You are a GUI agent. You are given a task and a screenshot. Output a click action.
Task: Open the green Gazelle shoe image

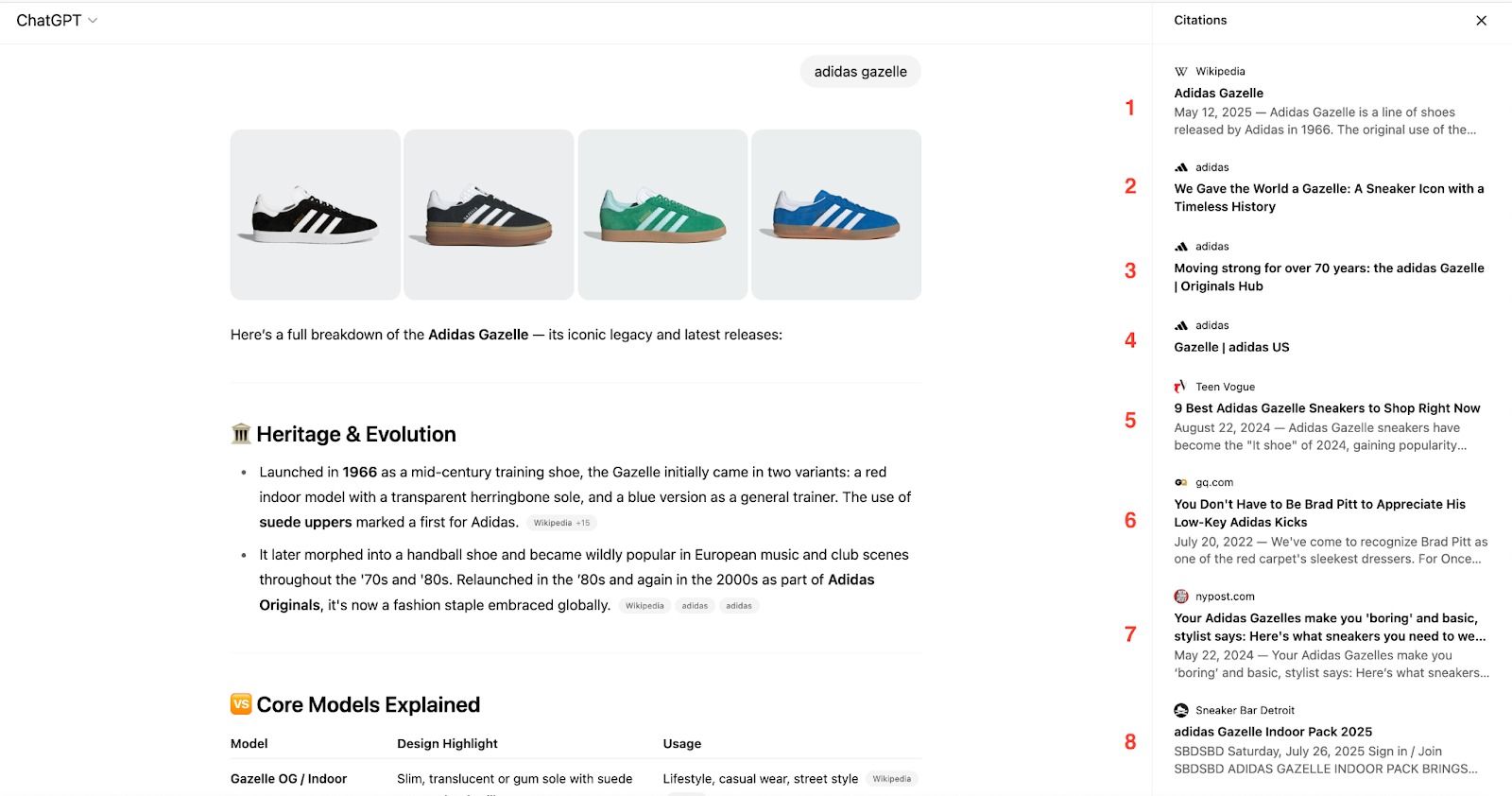pos(662,215)
